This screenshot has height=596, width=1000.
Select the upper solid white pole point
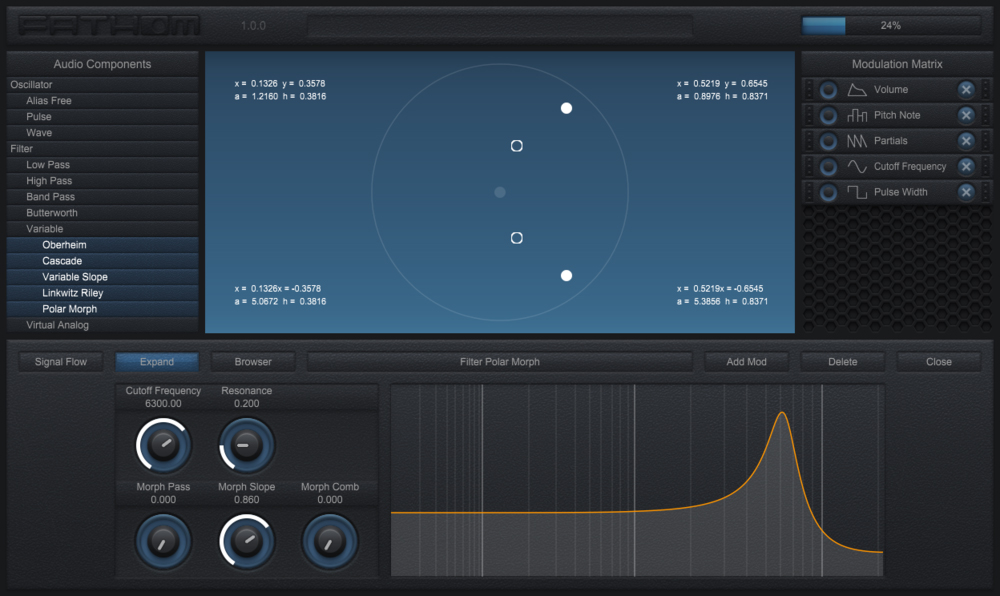point(566,108)
